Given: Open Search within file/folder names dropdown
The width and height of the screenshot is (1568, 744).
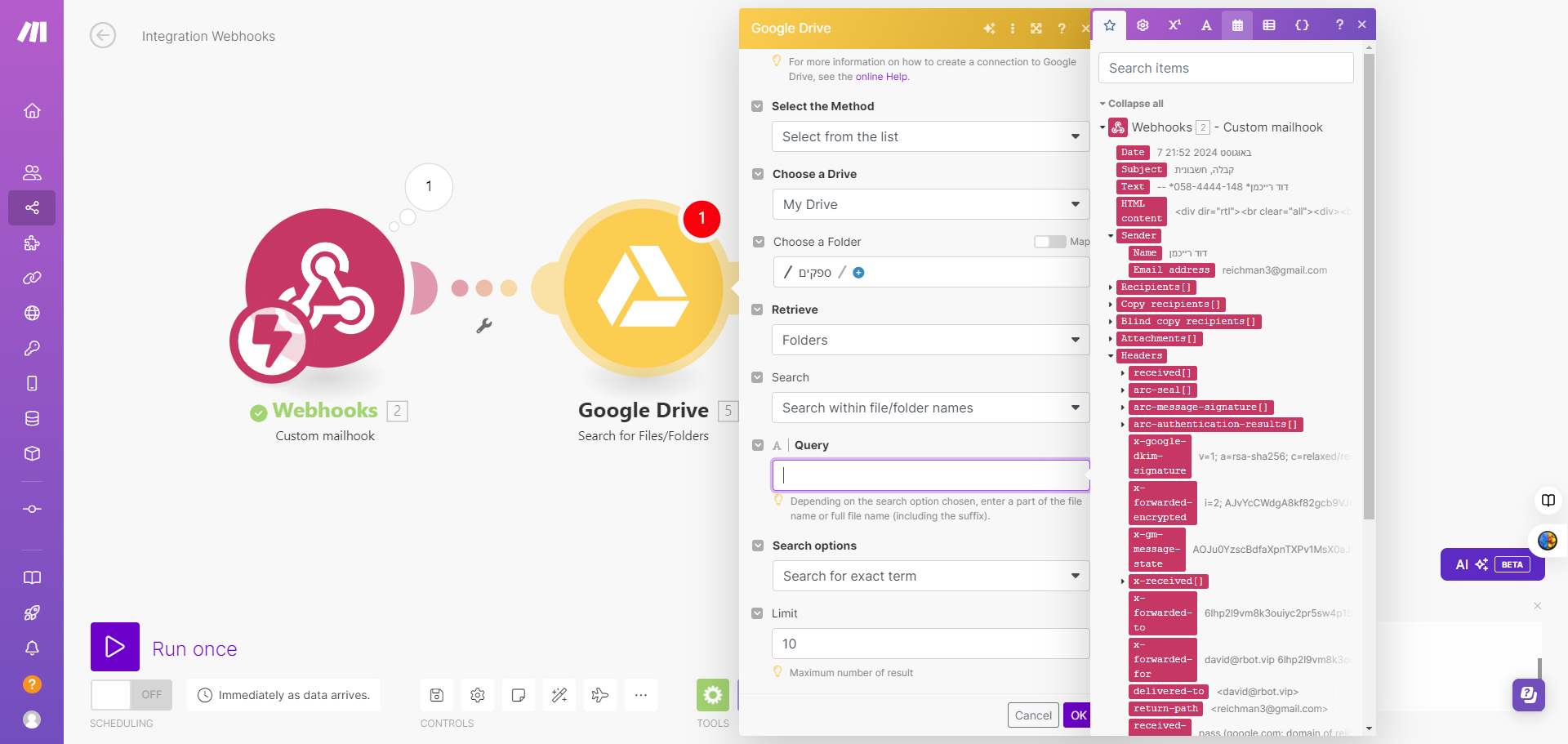Looking at the screenshot, I should point(930,408).
